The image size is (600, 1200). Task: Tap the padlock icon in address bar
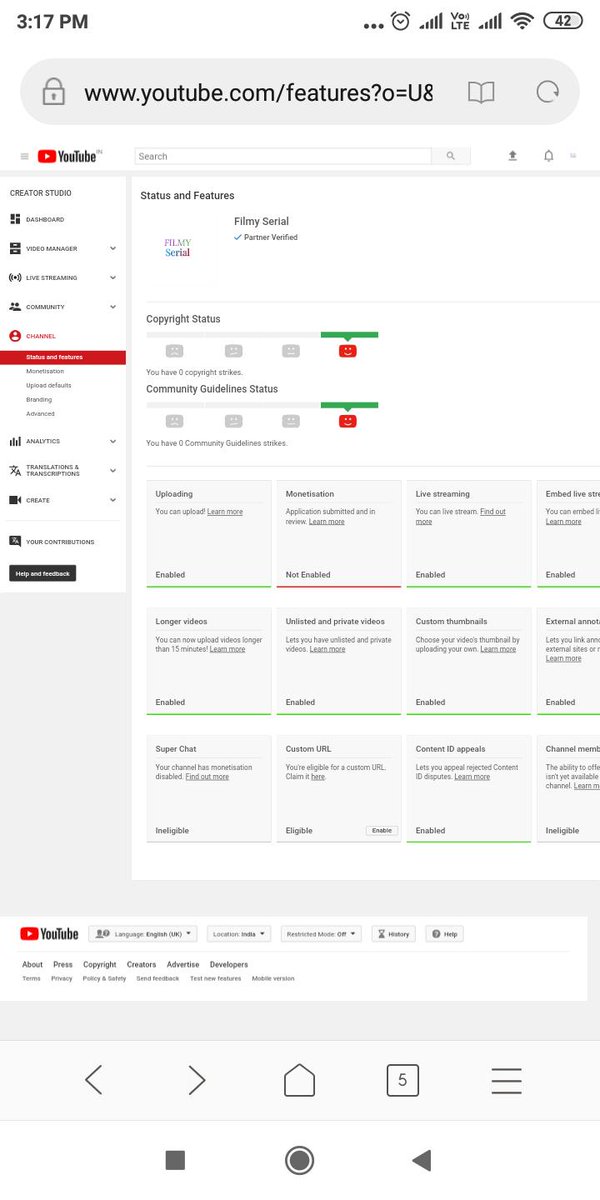(53, 93)
